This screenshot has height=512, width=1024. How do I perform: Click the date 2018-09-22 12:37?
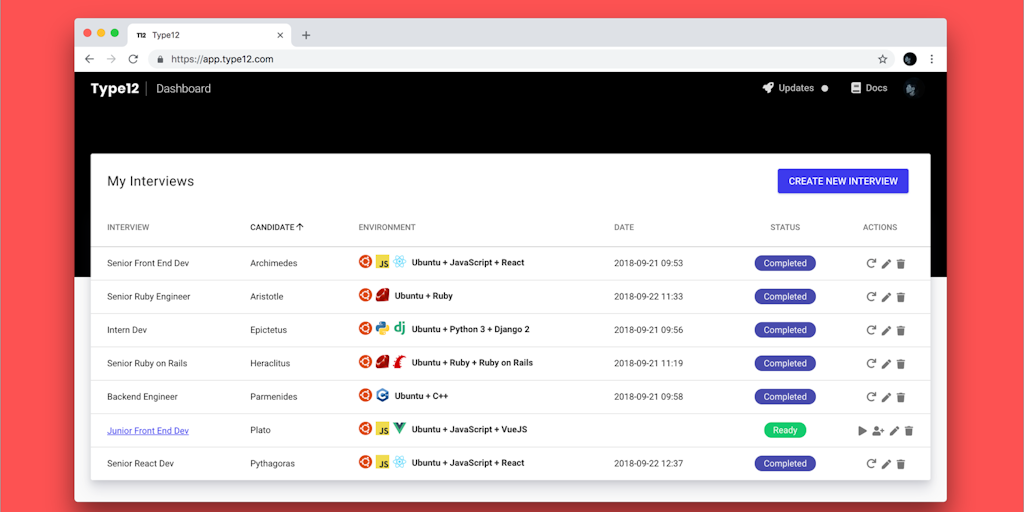click(x=648, y=464)
